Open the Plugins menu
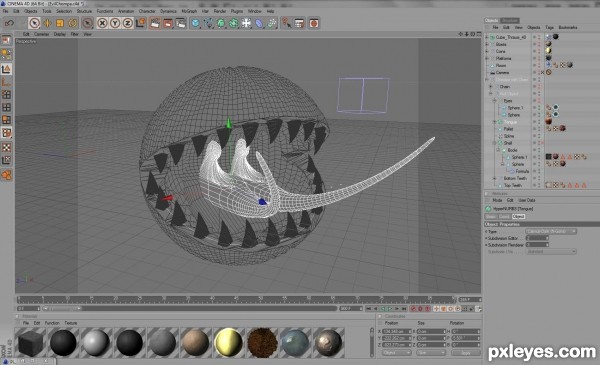 (236, 11)
